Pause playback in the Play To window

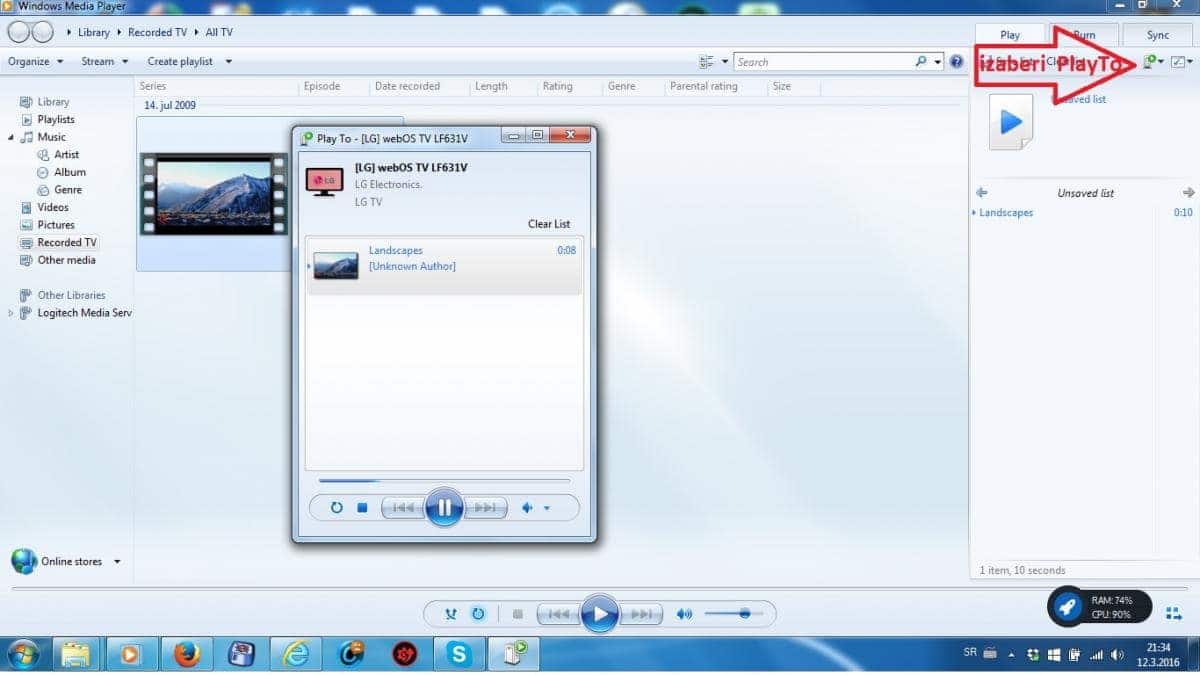tap(444, 508)
